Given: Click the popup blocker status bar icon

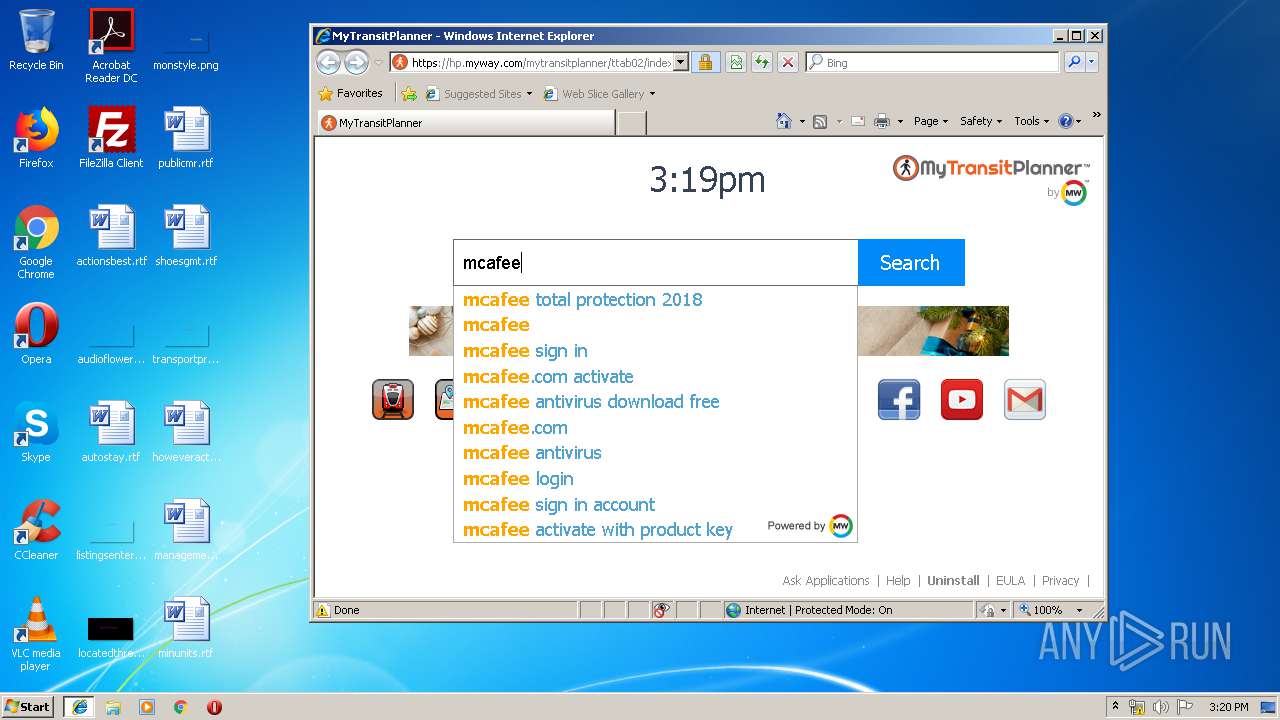Looking at the screenshot, I should pos(661,610).
